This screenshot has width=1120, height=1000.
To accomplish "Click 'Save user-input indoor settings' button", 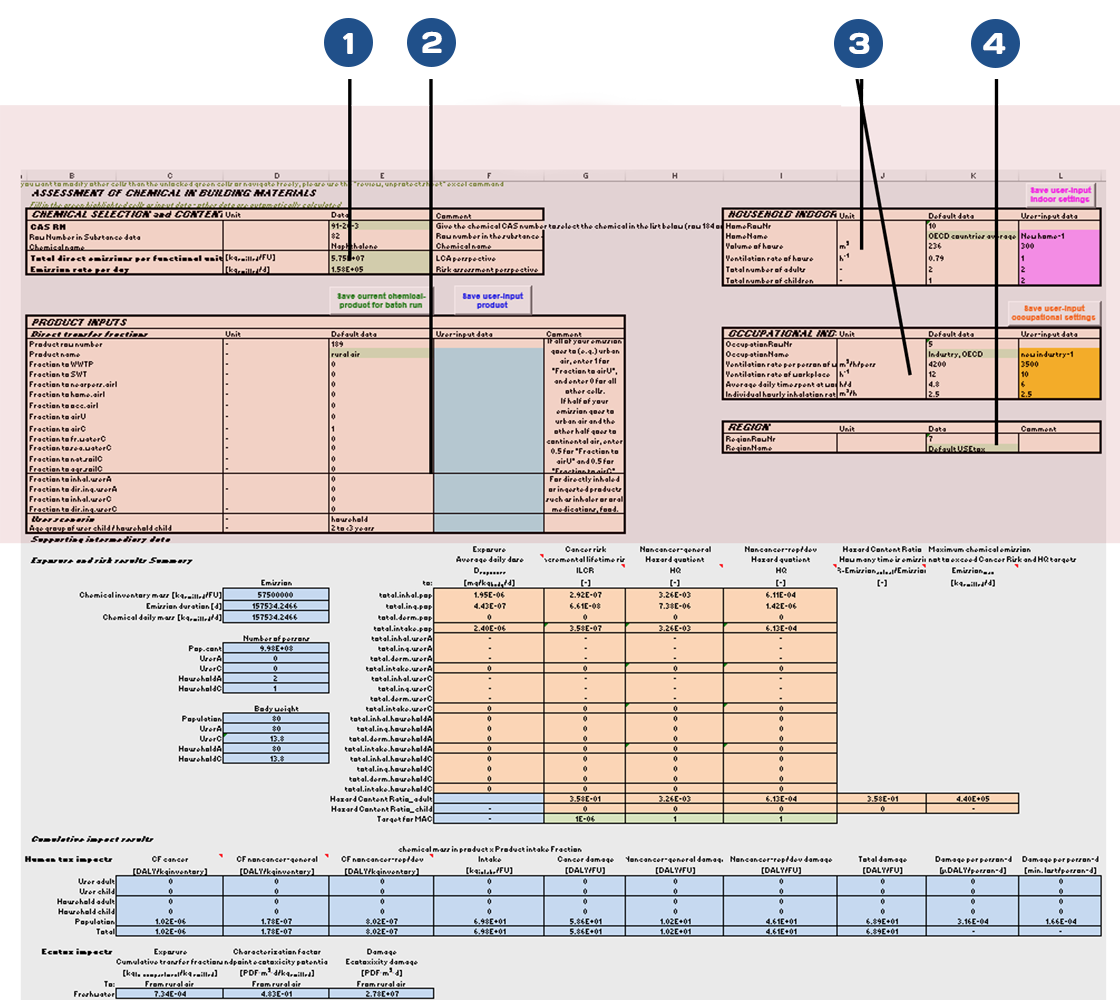I will tap(1061, 194).
